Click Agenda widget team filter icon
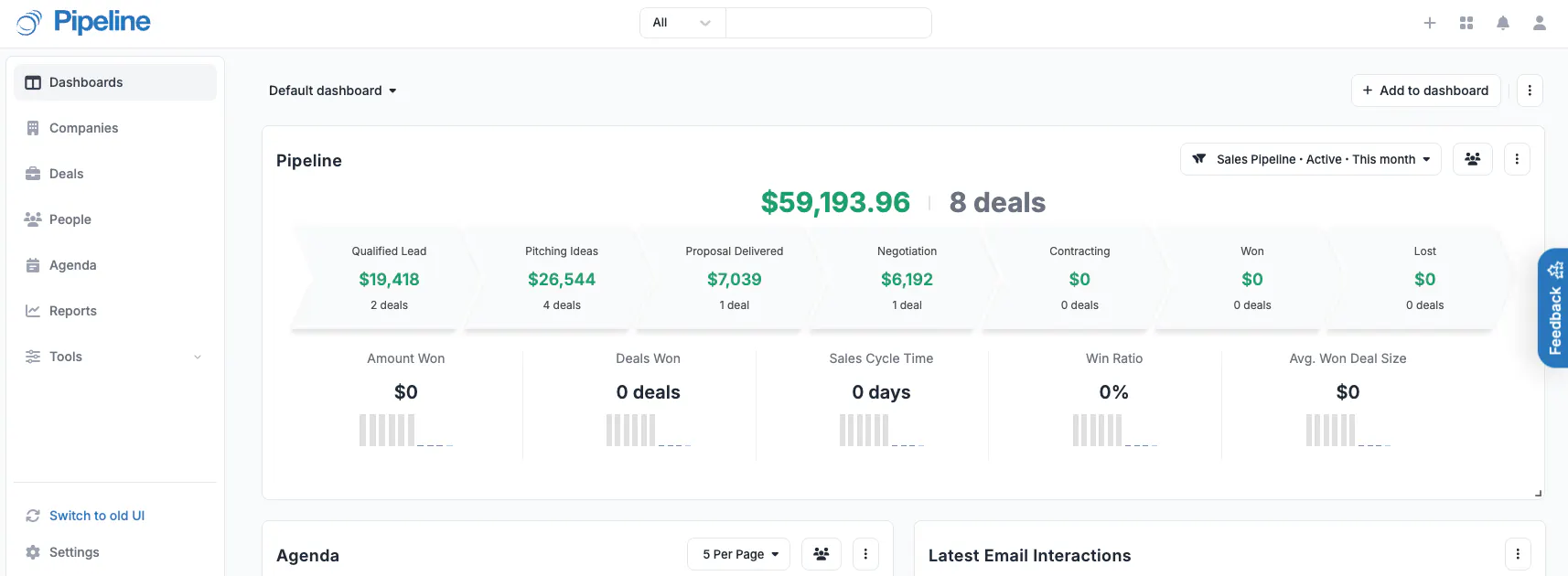The image size is (1568, 576). pyautogui.click(x=822, y=554)
